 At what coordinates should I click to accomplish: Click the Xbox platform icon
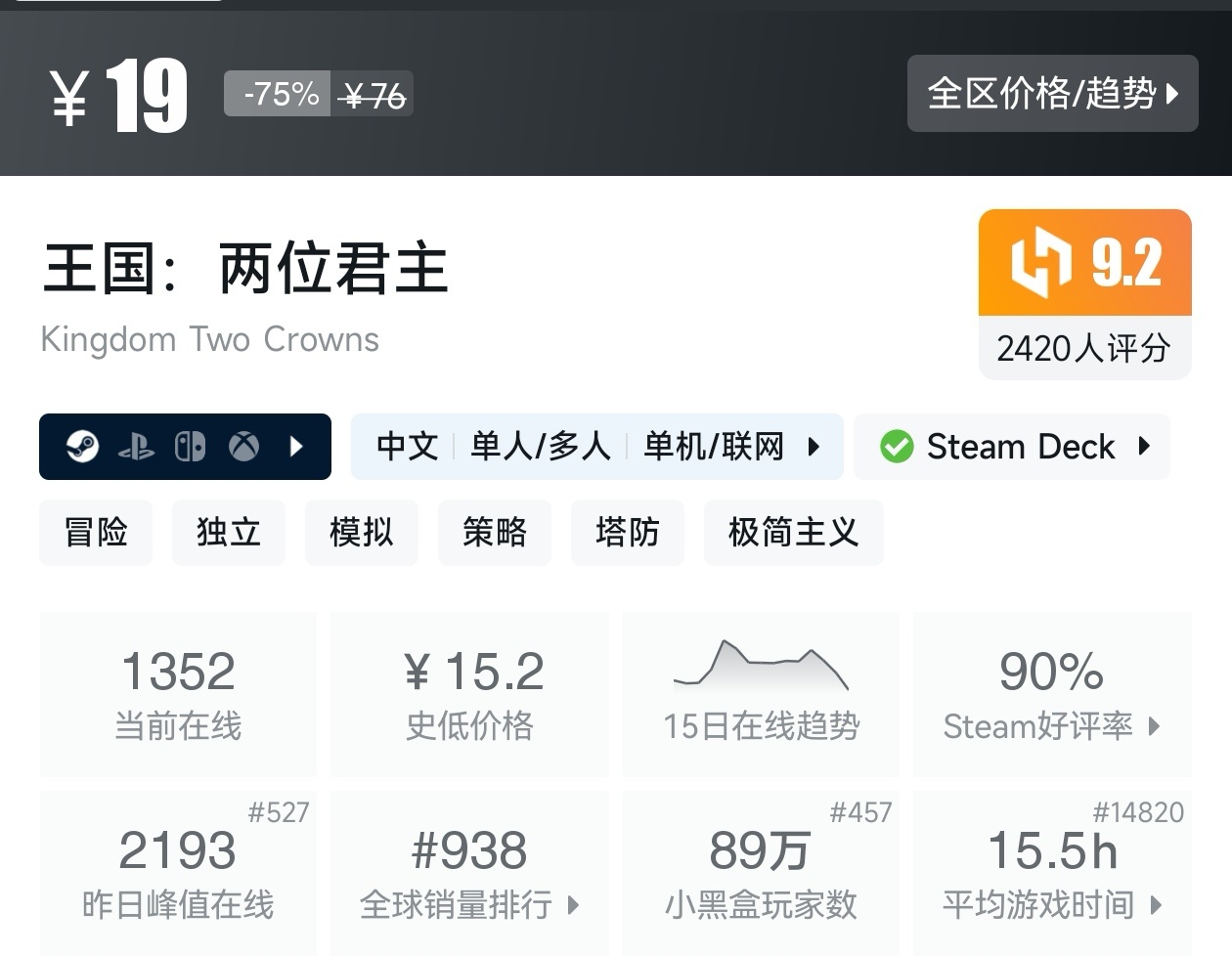(244, 447)
